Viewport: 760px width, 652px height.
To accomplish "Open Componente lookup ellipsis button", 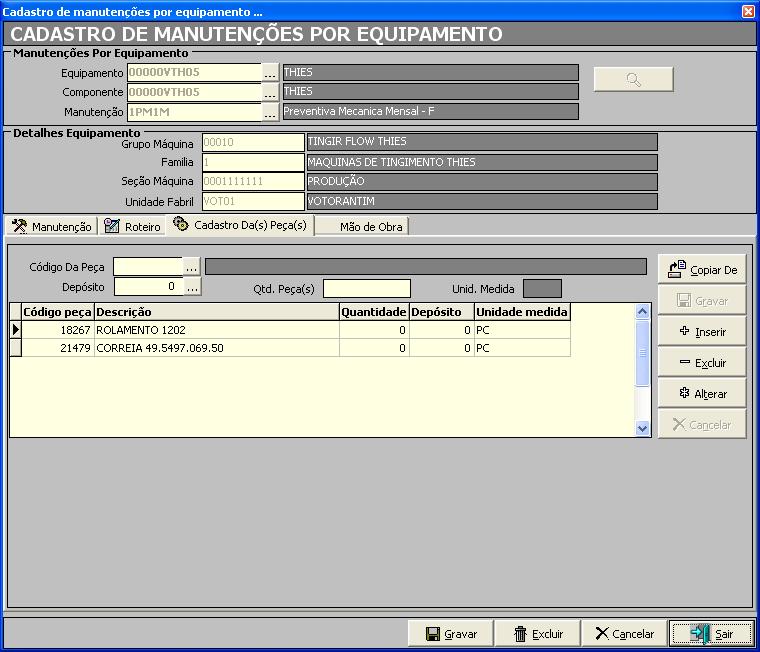I will pyautogui.click(x=270, y=93).
